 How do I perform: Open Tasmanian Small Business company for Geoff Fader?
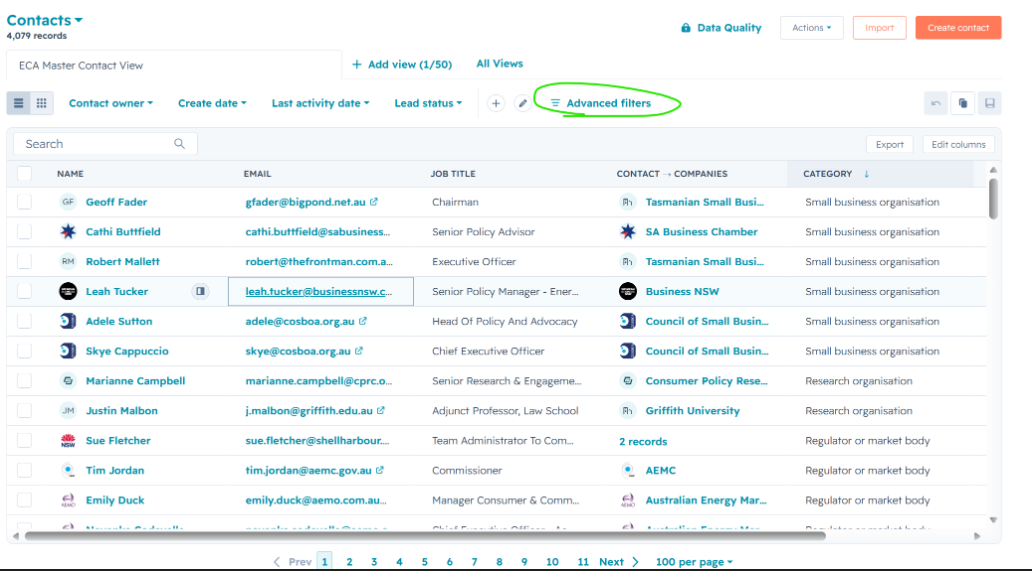[x=705, y=202]
